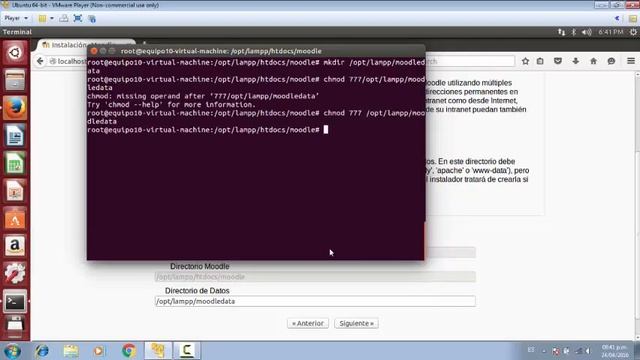Open the Player dropdown menu in VMware
The height and width of the screenshot is (360, 640).
pyautogui.click(x=16, y=18)
